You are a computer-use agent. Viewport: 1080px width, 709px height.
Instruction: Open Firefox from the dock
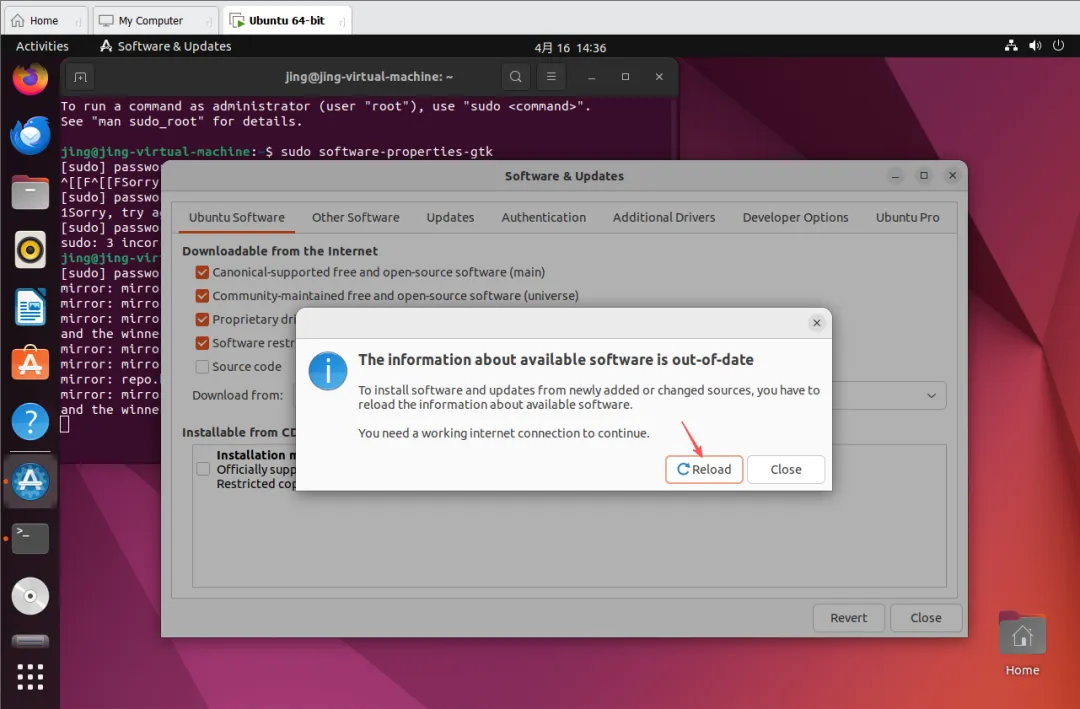click(x=30, y=79)
